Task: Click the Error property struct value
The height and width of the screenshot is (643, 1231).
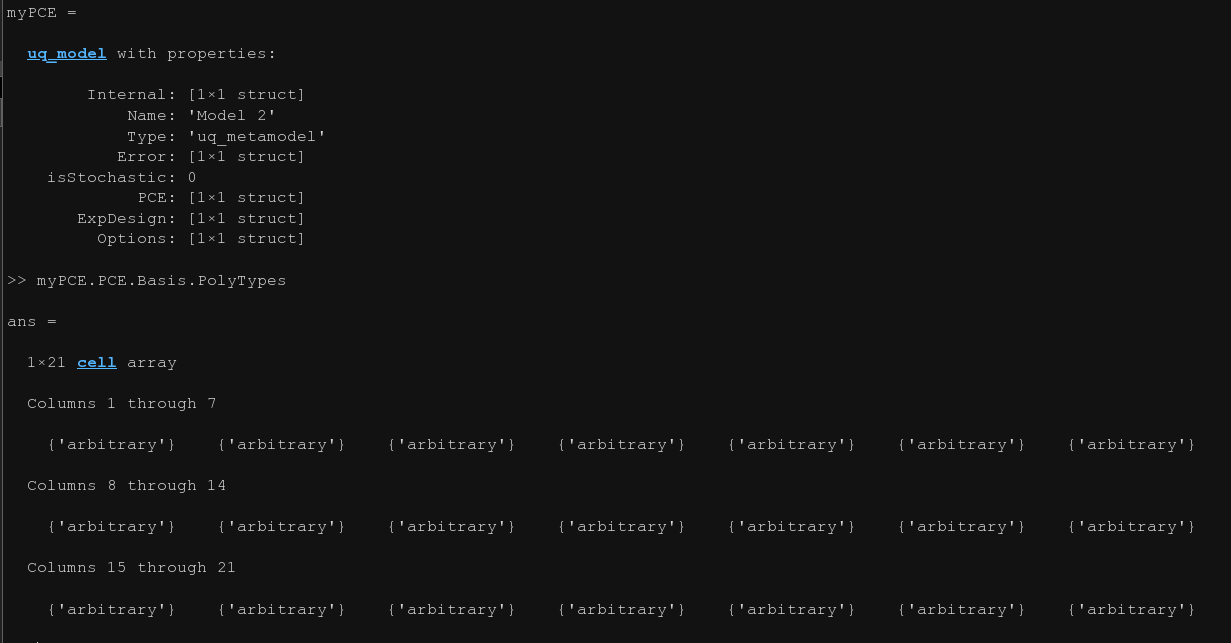Action: point(246,157)
